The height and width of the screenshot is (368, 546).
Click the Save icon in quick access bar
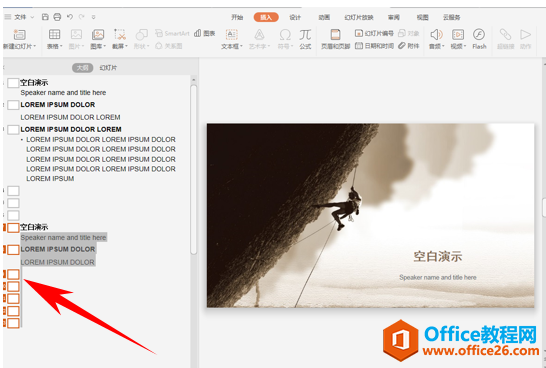tap(45, 17)
